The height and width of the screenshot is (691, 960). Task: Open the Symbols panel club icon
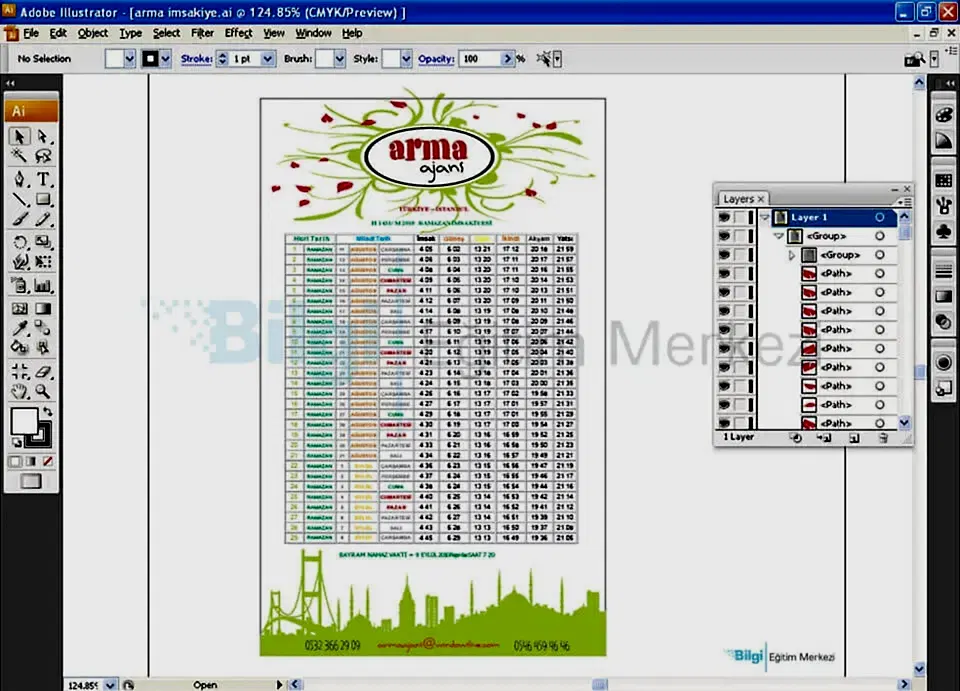click(943, 231)
